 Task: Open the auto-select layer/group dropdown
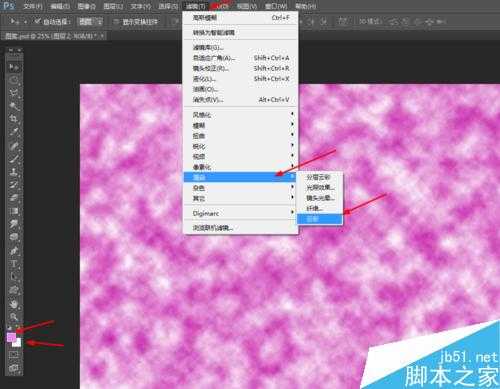(90, 22)
